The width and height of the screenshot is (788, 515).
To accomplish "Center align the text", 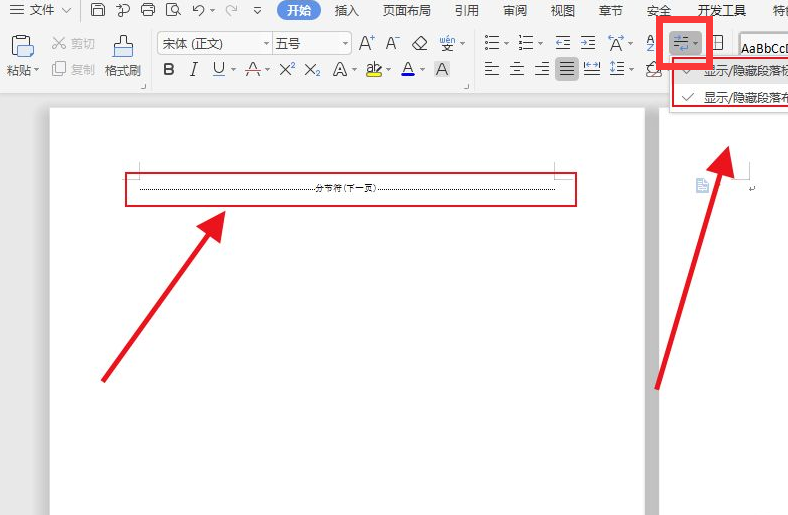I will (x=517, y=69).
